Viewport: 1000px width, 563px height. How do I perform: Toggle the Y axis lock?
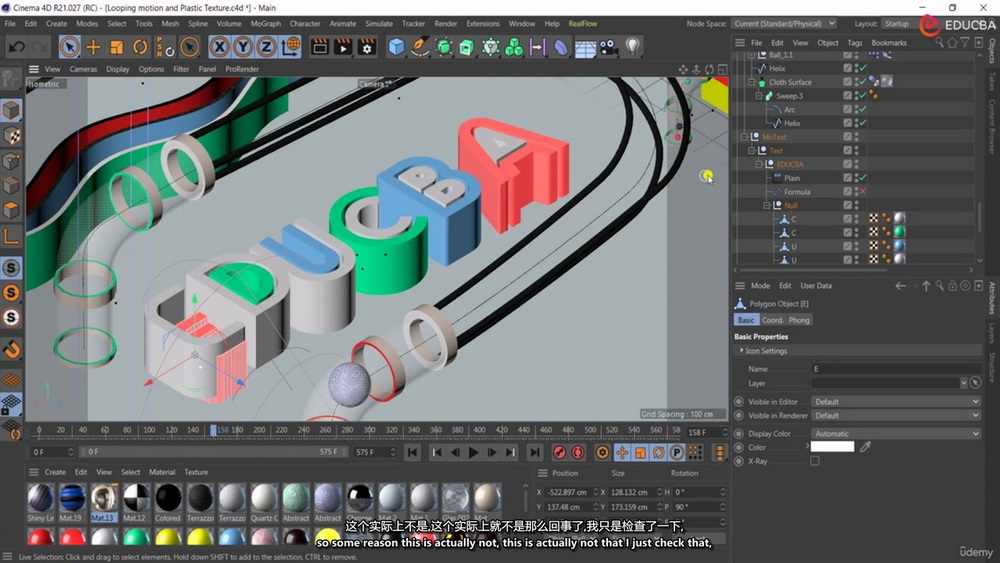click(x=243, y=47)
